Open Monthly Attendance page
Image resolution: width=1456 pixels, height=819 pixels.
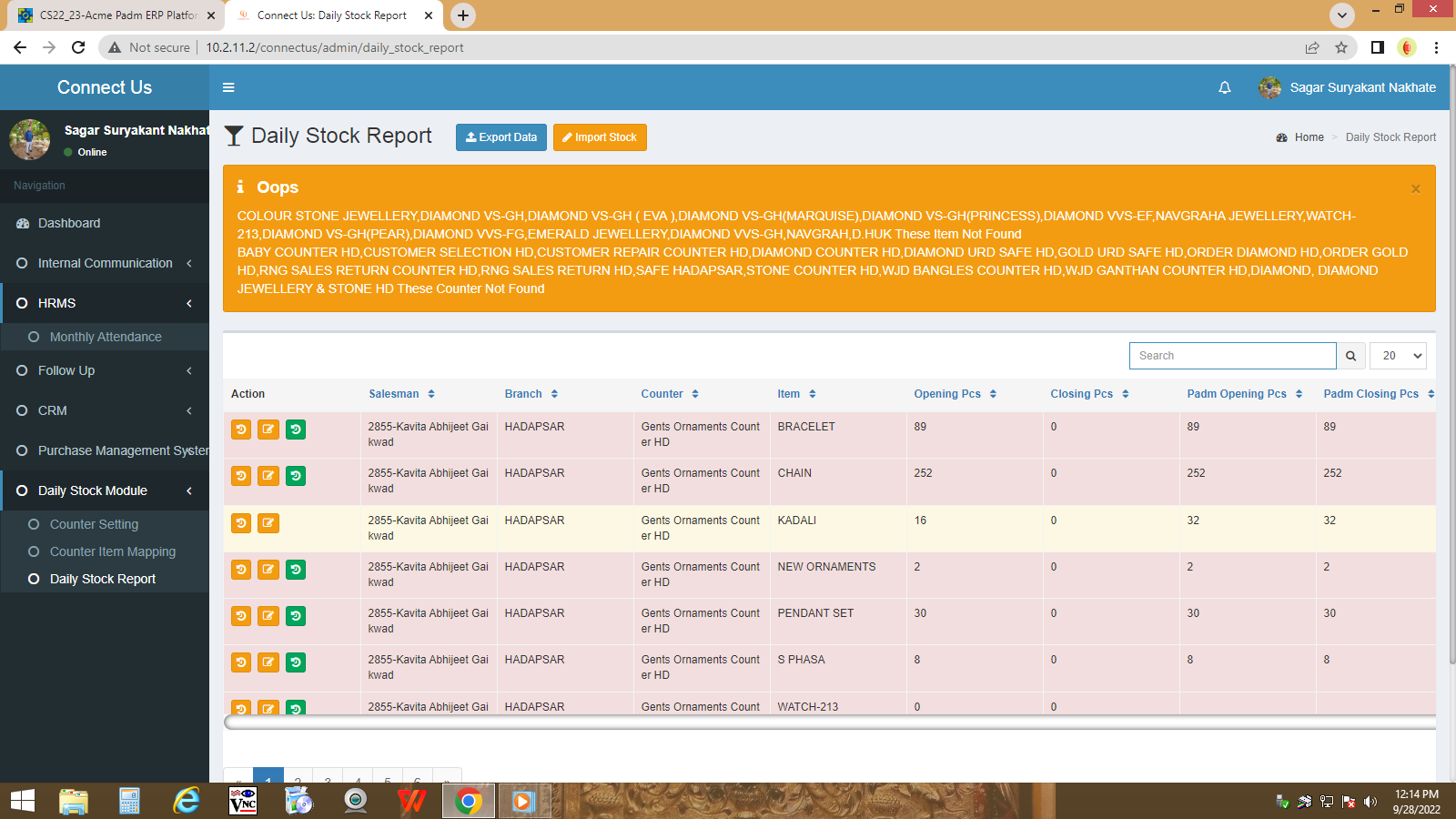(106, 337)
